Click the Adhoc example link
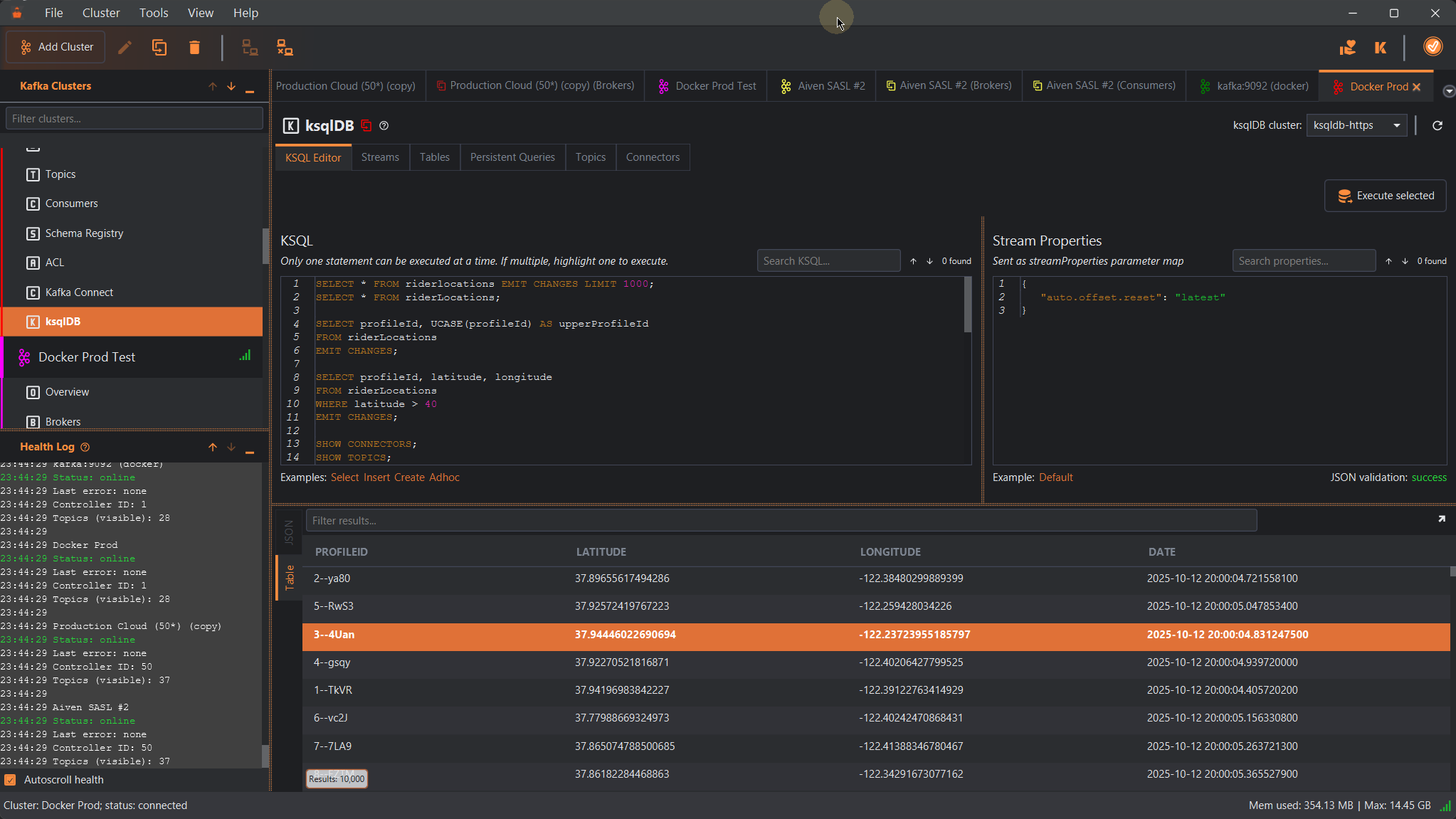The height and width of the screenshot is (819, 1456). click(444, 477)
